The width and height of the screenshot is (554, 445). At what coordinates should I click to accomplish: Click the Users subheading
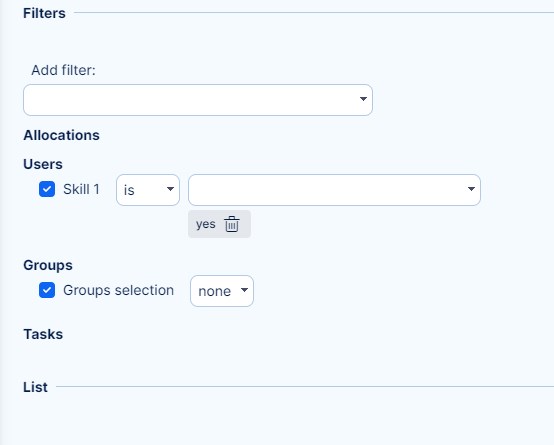click(43, 164)
